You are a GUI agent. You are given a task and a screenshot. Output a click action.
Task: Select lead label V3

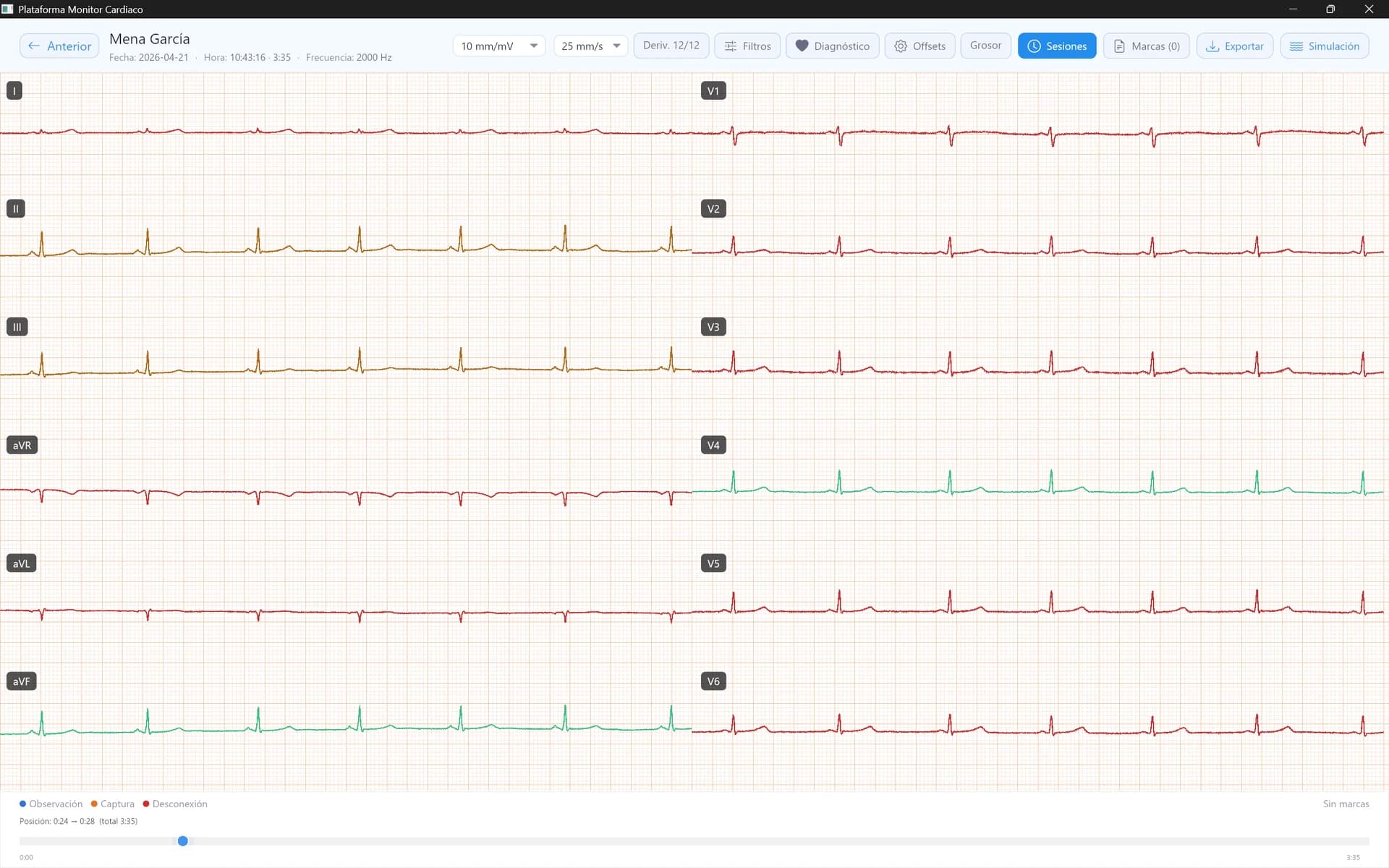point(713,327)
